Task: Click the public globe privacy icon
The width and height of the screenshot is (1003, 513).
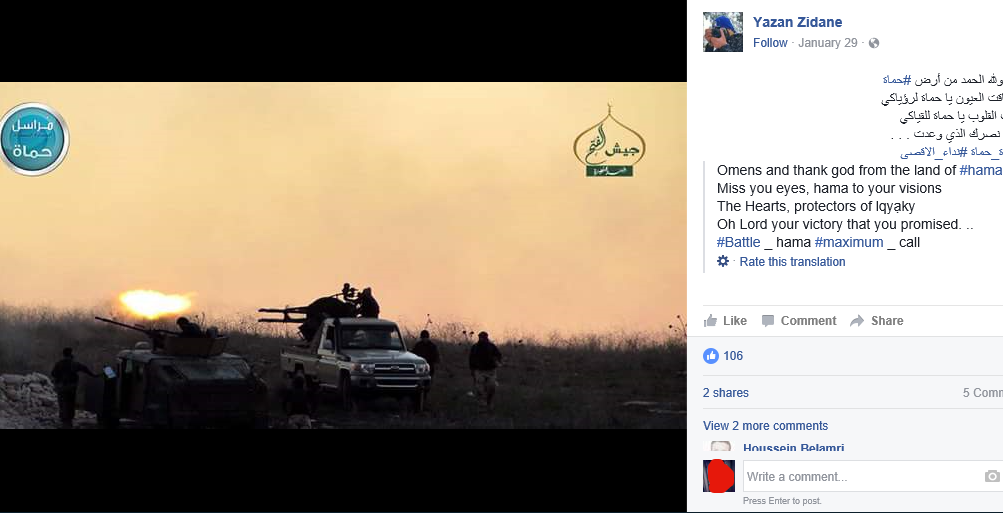Action: pyautogui.click(x=874, y=43)
